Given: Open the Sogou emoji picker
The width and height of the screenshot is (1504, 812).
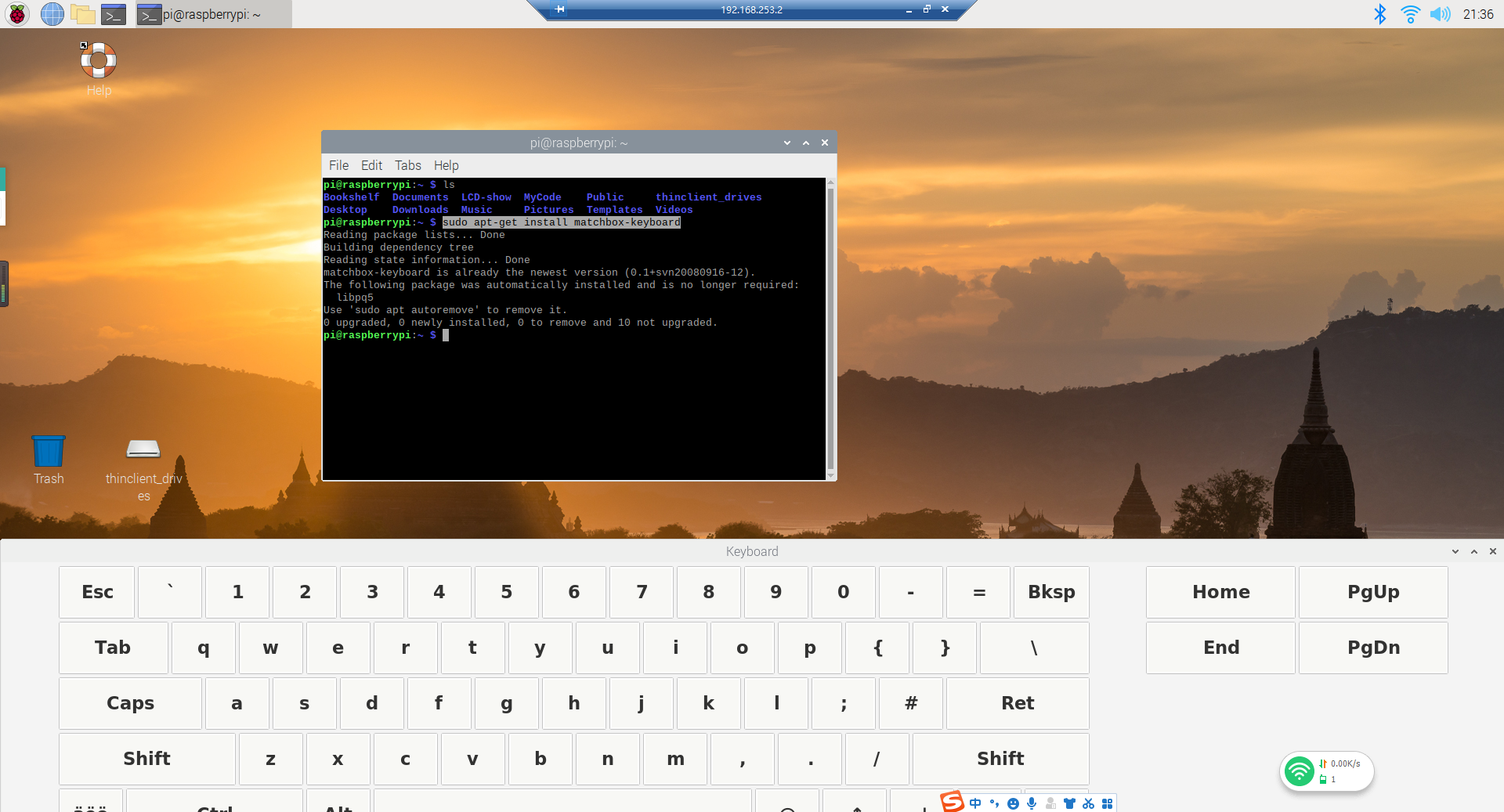Looking at the screenshot, I should tap(1013, 803).
